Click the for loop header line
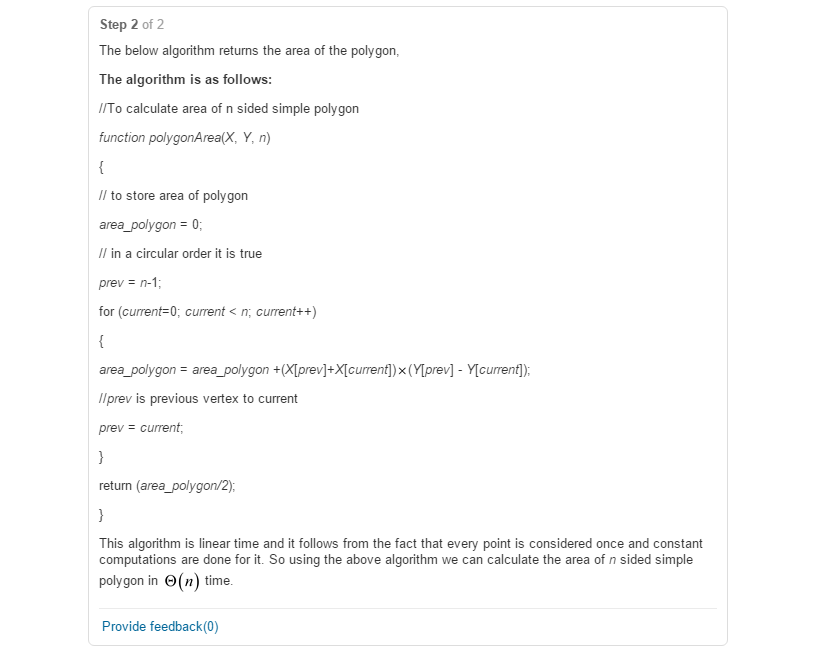This screenshot has height=646, width=827. point(208,312)
